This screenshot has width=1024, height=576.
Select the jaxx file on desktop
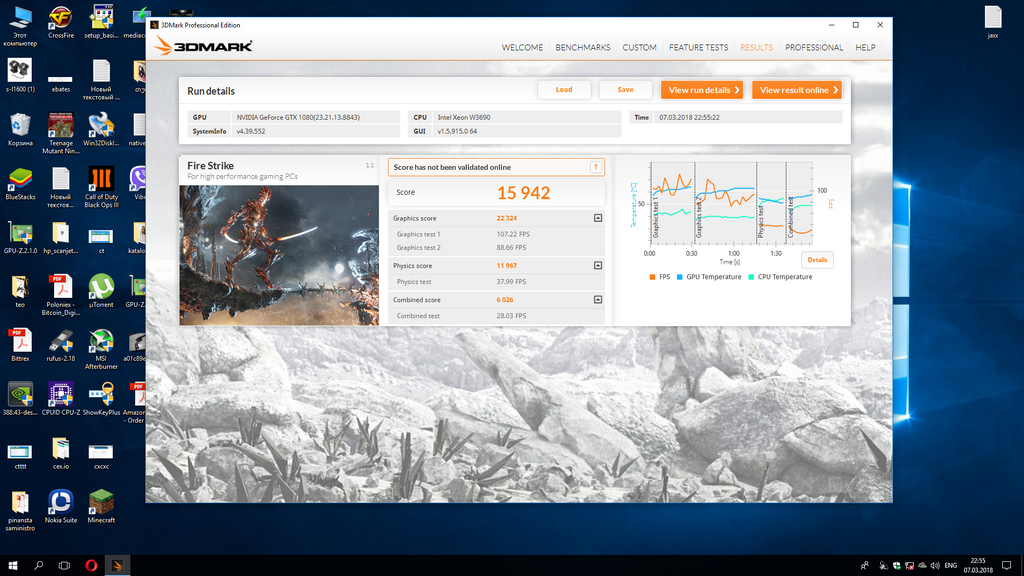(x=993, y=22)
